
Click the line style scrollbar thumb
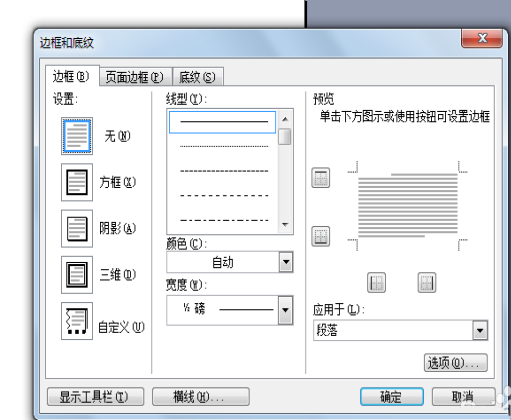coord(285,136)
